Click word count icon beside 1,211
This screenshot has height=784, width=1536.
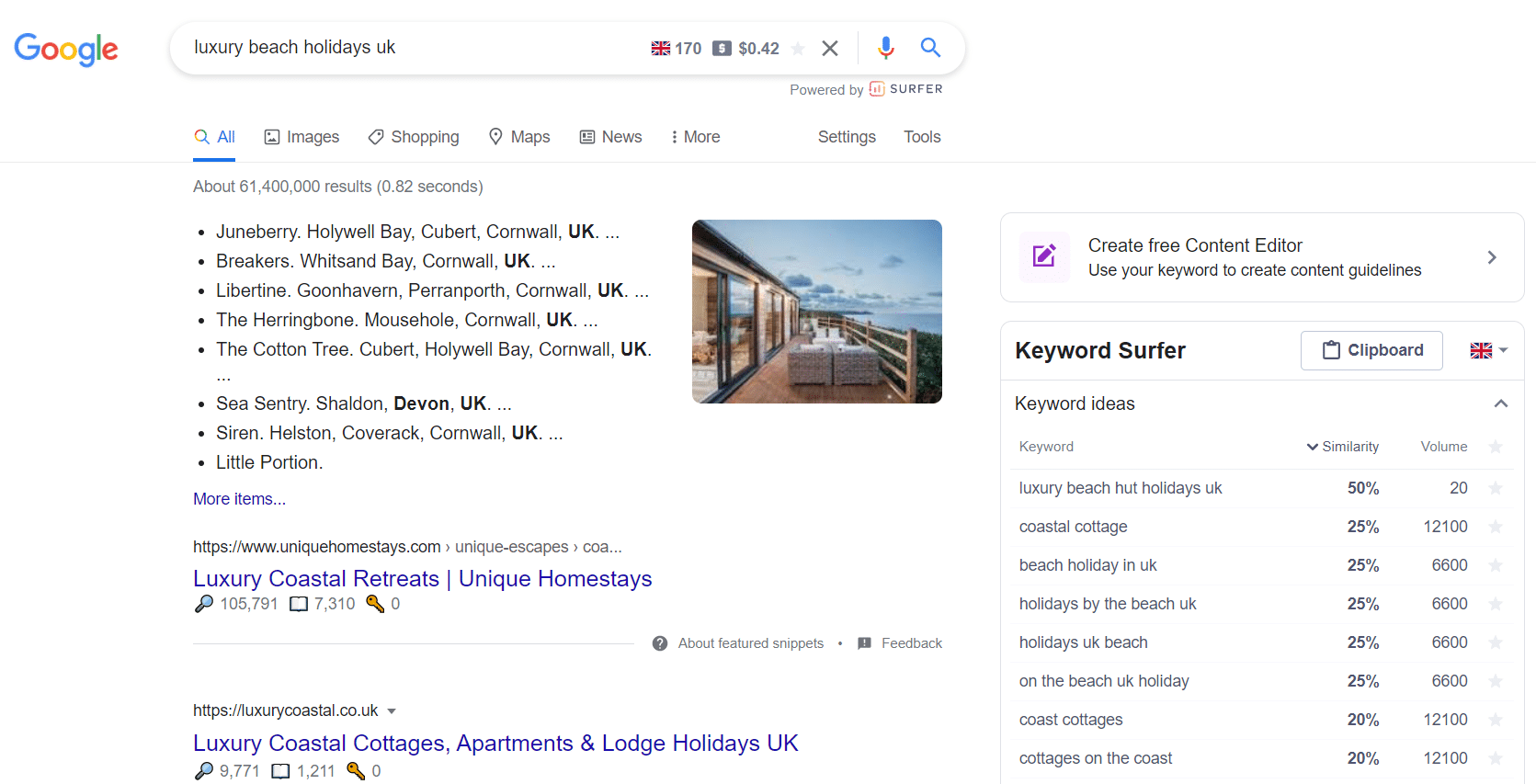pyautogui.click(x=281, y=771)
